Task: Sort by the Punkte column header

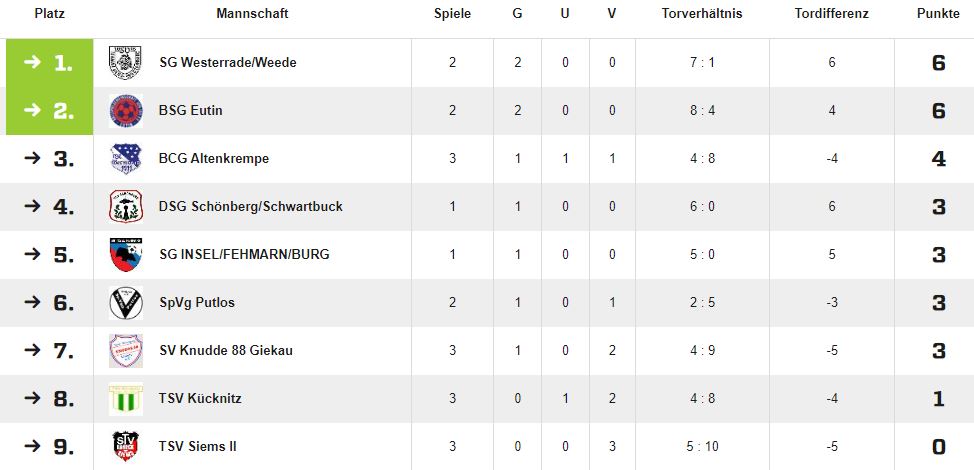Action: click(938, 14)
